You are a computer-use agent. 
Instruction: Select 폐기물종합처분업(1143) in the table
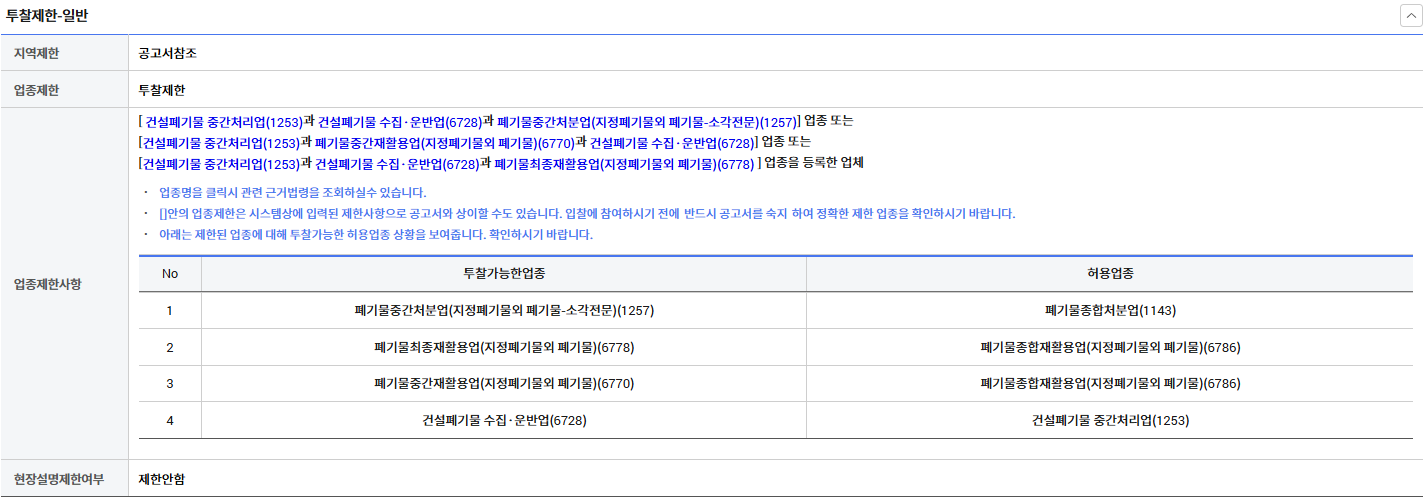click(1110, 311)
